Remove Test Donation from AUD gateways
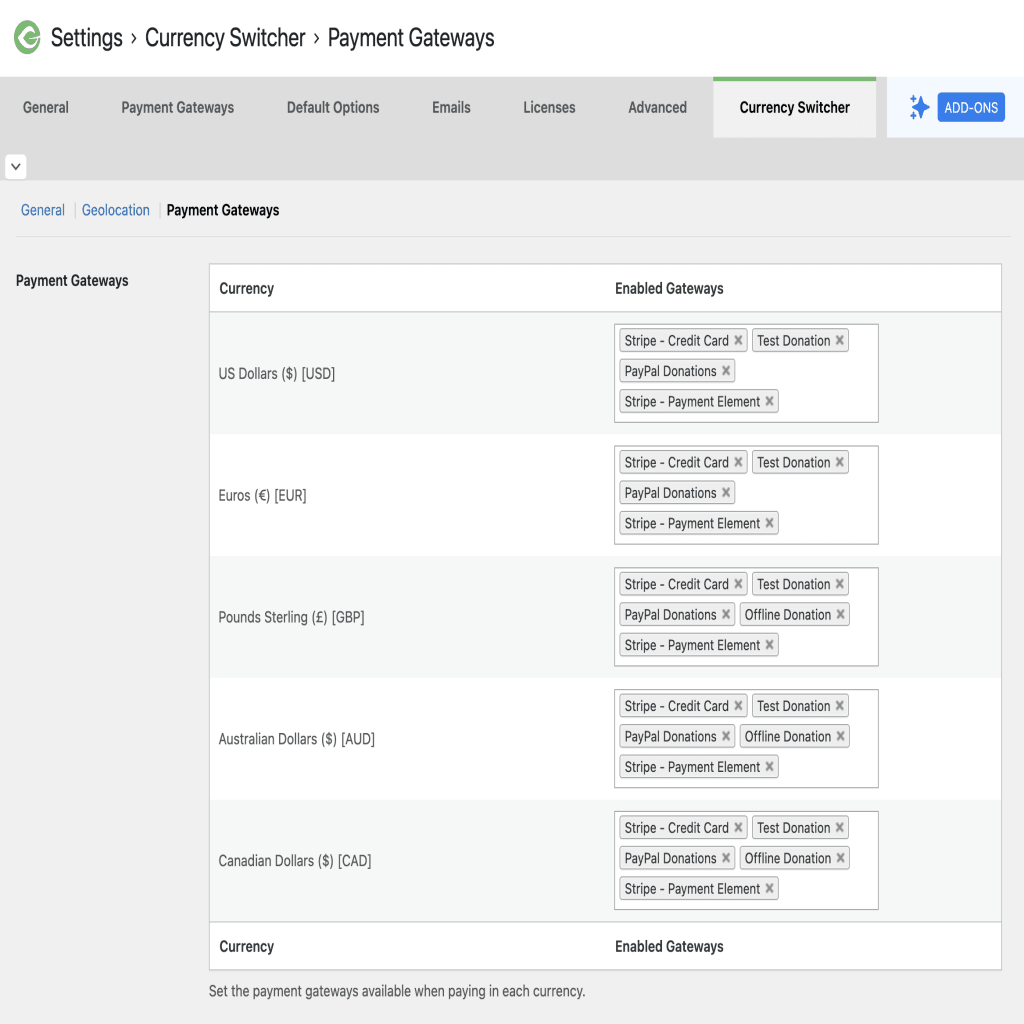Screen dimensions: 1024x1024 (x=840, y=706)
